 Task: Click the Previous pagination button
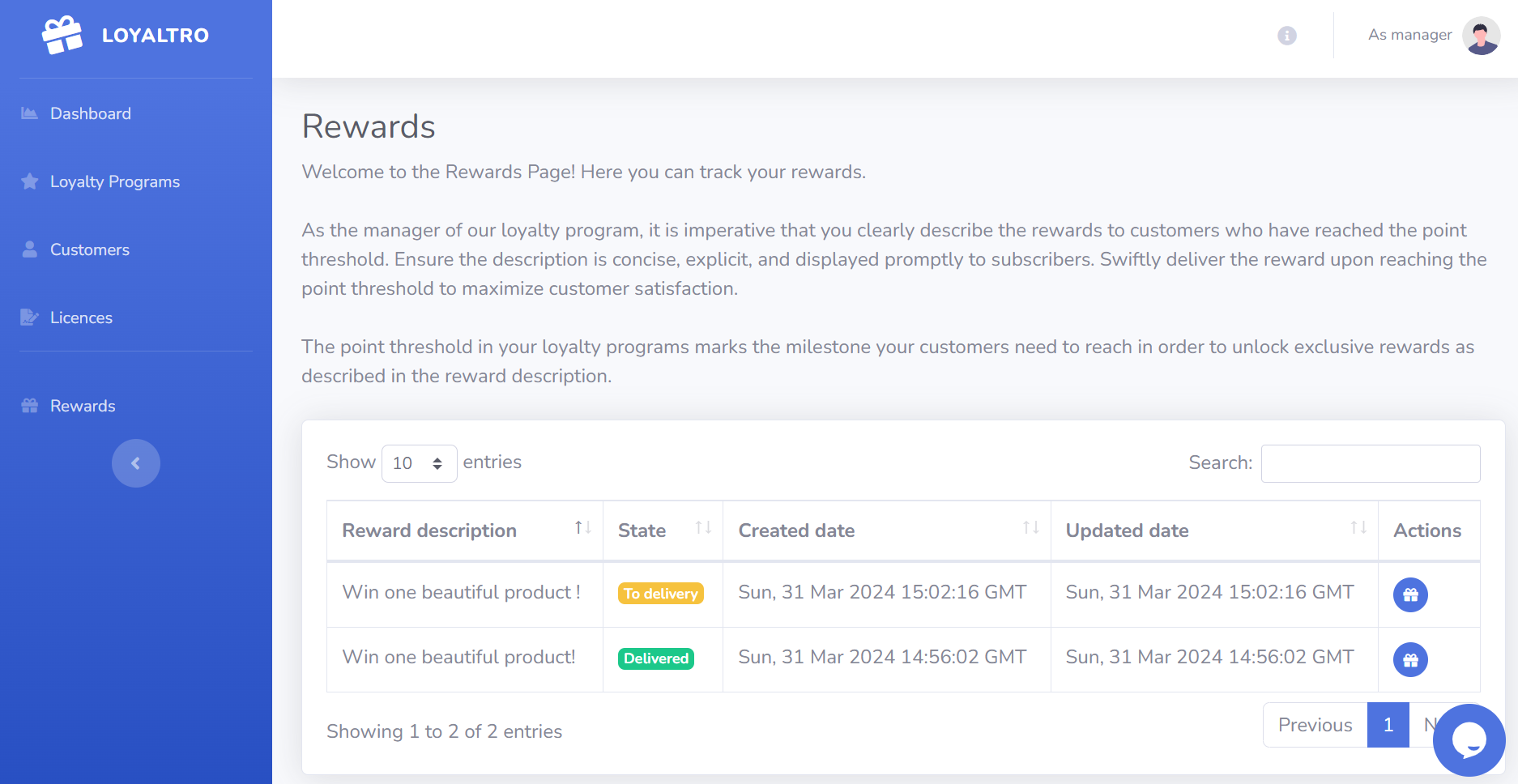coord(1315,725)
